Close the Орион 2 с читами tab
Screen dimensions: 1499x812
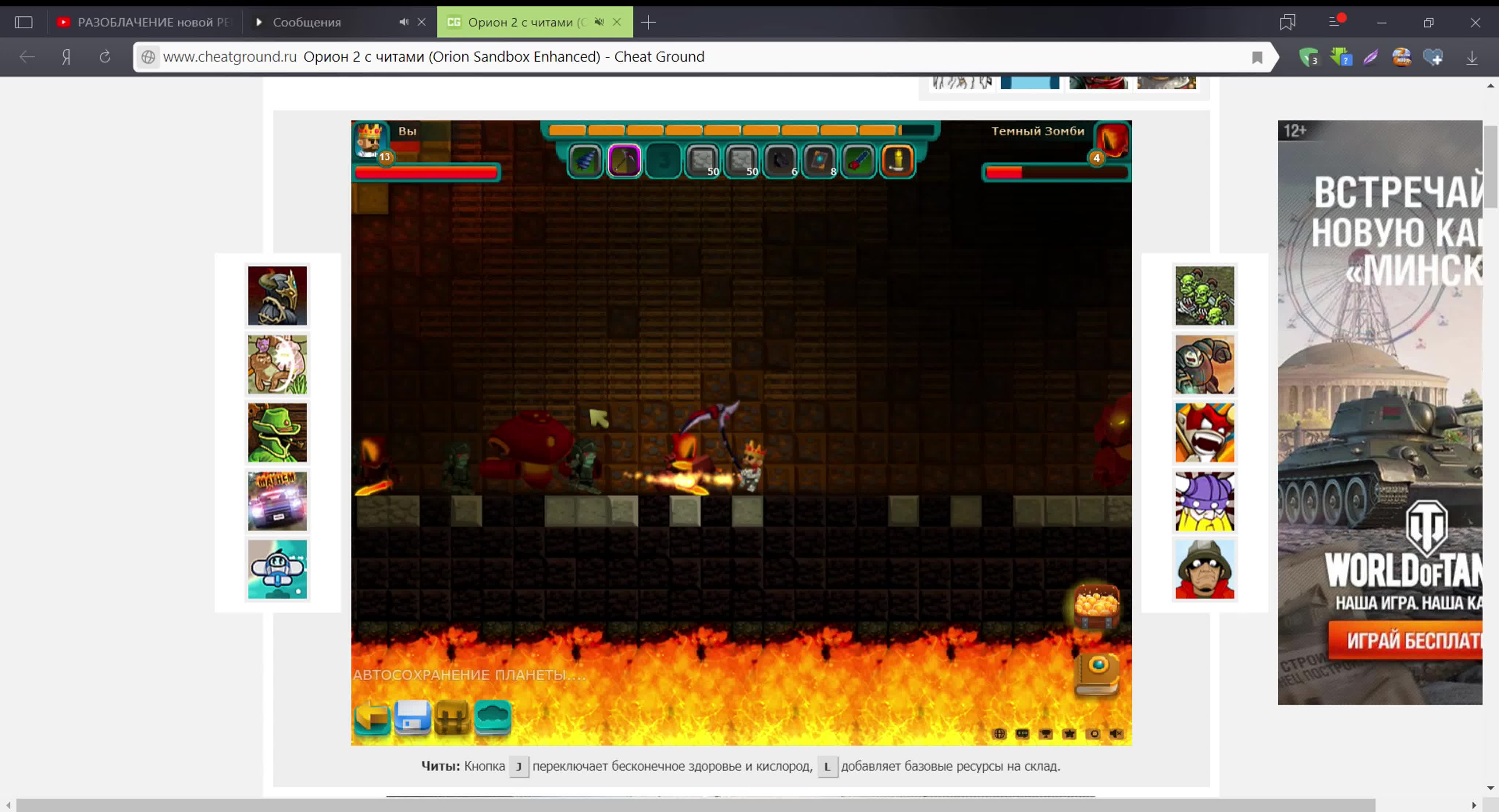point(617,22)
